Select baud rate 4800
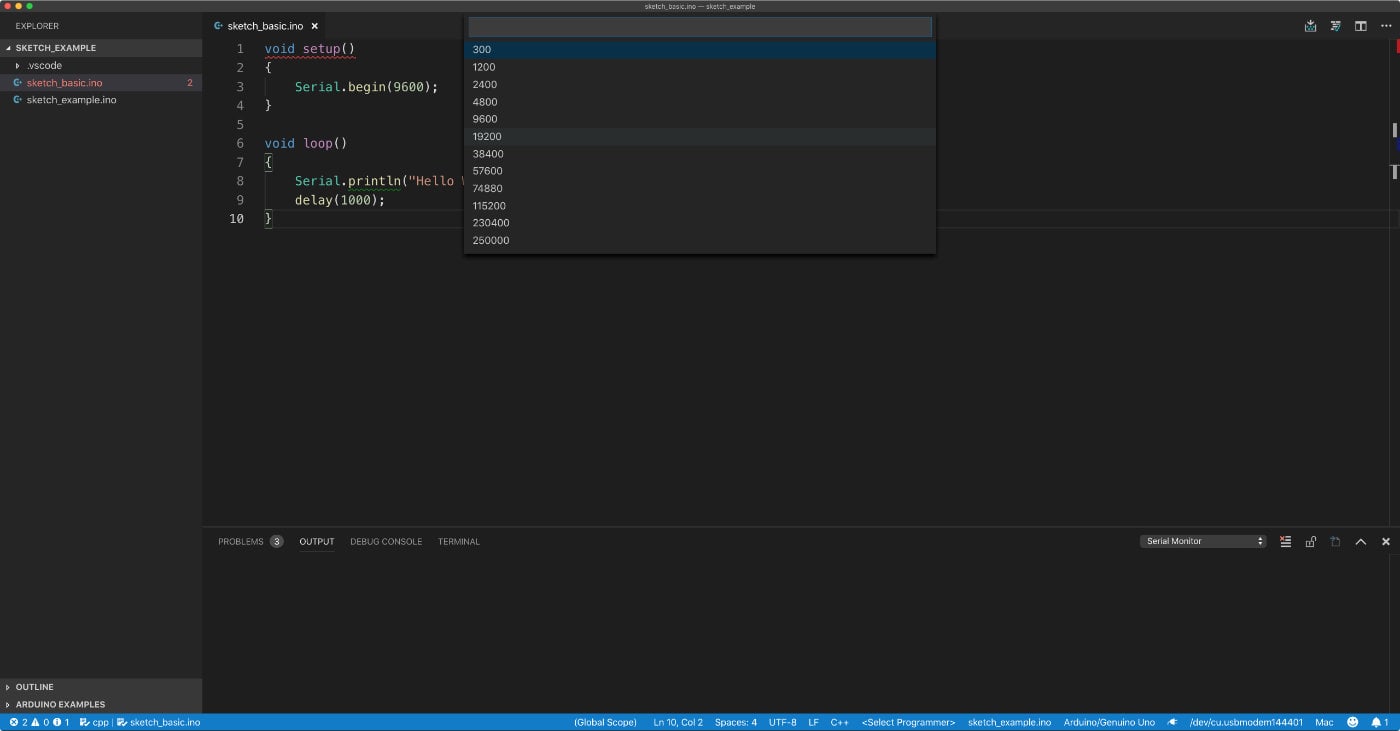This screenshot has width=1400, height=731. 700,102
